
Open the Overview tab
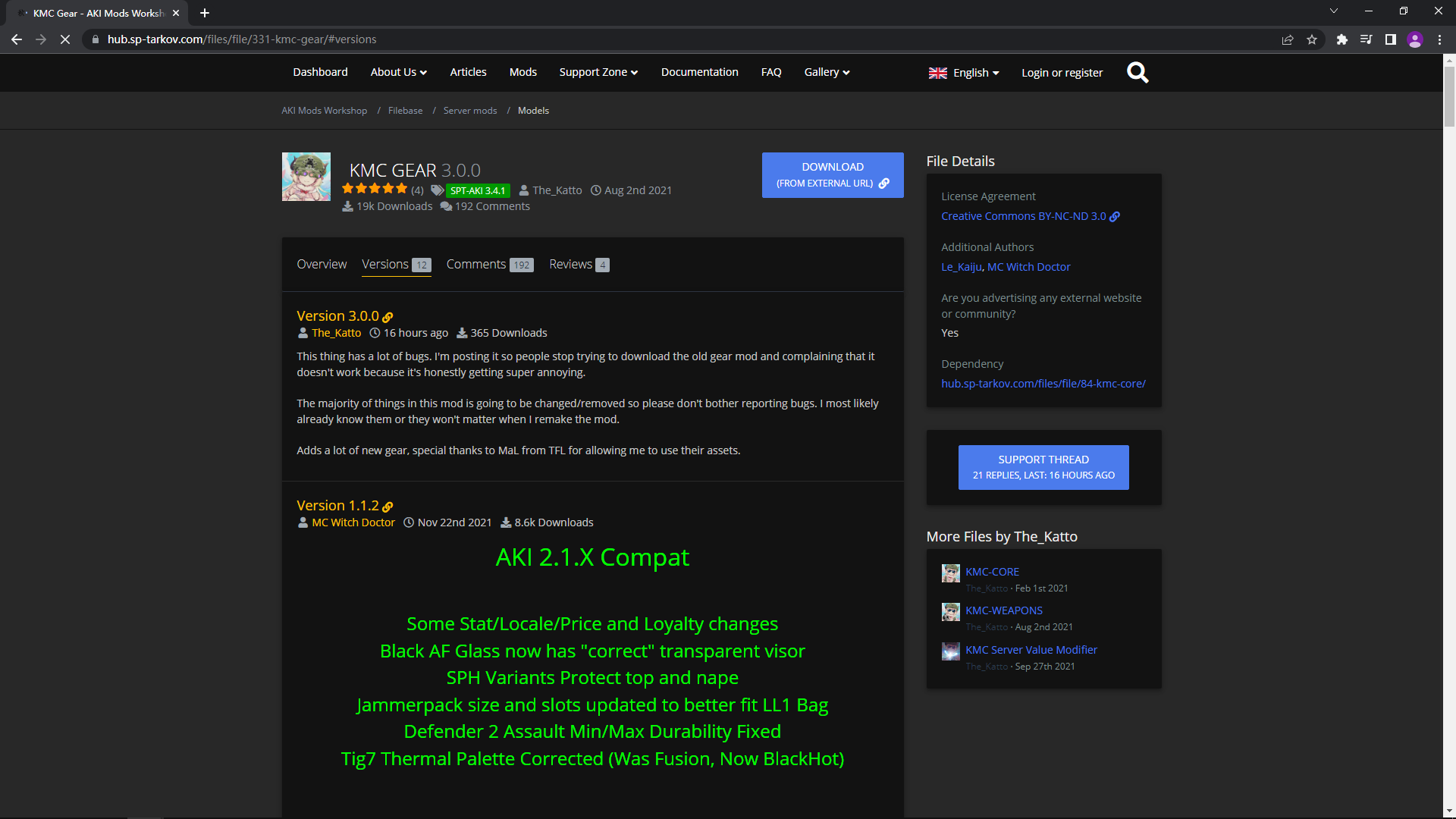[x=322, y=265]
